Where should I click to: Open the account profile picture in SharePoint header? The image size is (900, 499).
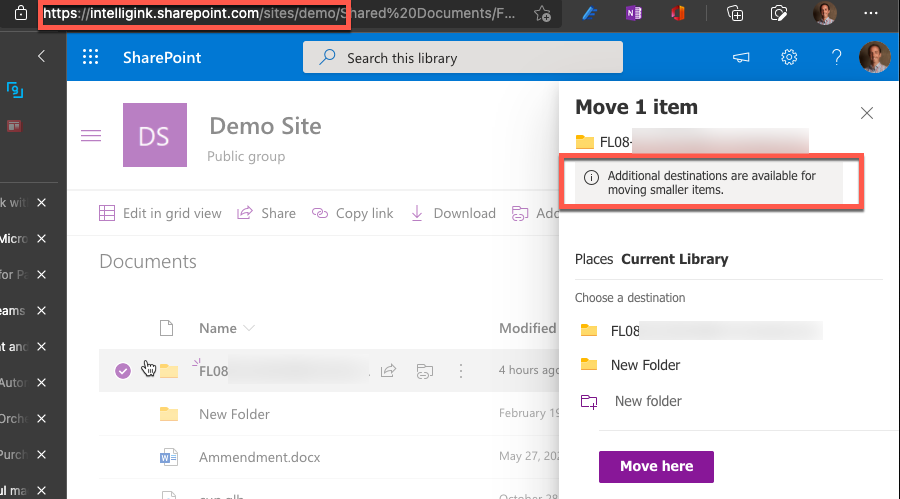click(x=875, y=57)
